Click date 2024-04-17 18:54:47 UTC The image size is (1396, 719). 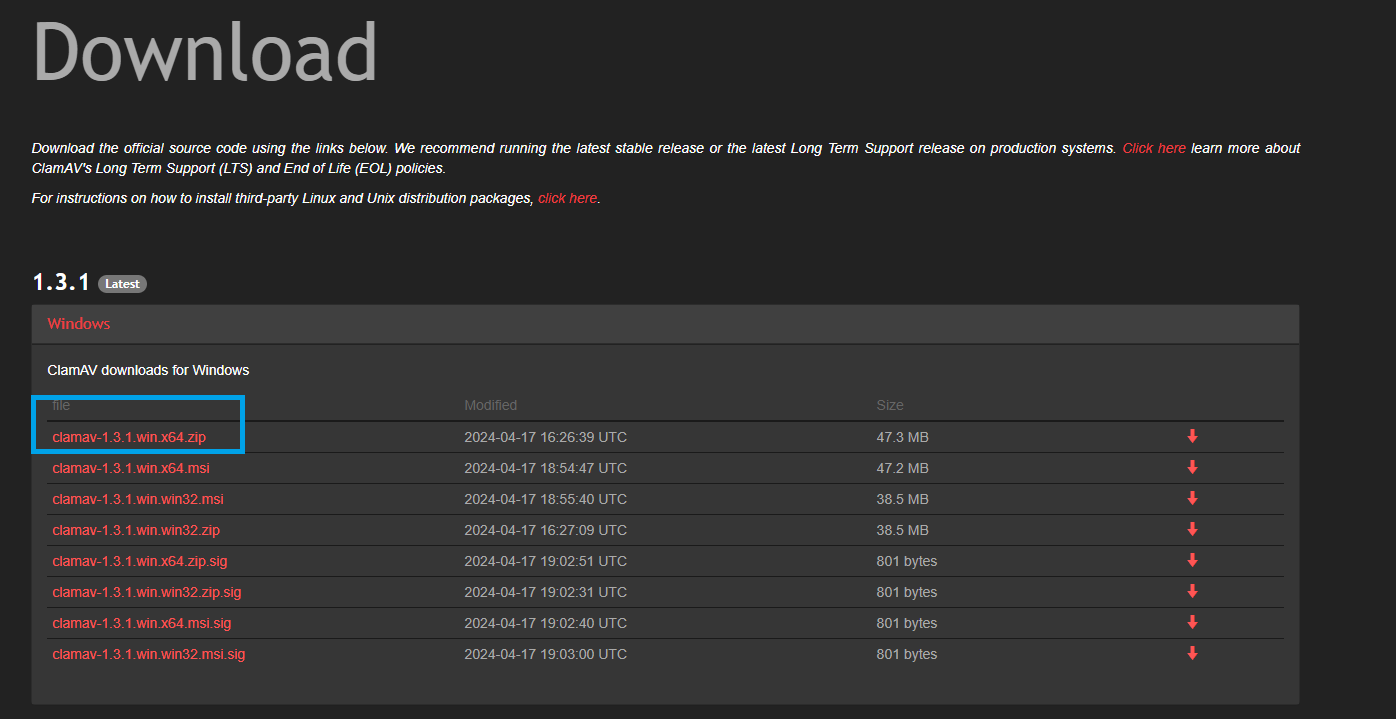click(x=545, y=468)
